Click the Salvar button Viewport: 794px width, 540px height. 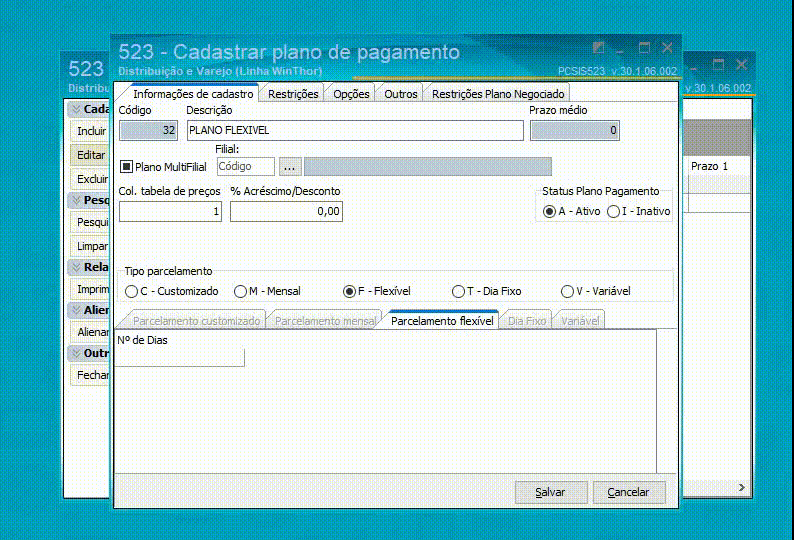tap(551, 492)
